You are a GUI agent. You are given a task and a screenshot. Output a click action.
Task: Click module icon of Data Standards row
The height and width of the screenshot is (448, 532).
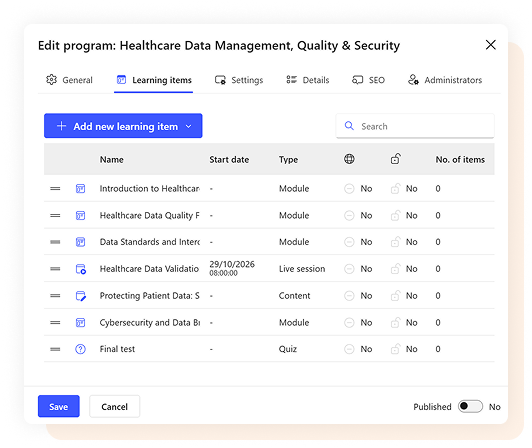tap(80, 242)
